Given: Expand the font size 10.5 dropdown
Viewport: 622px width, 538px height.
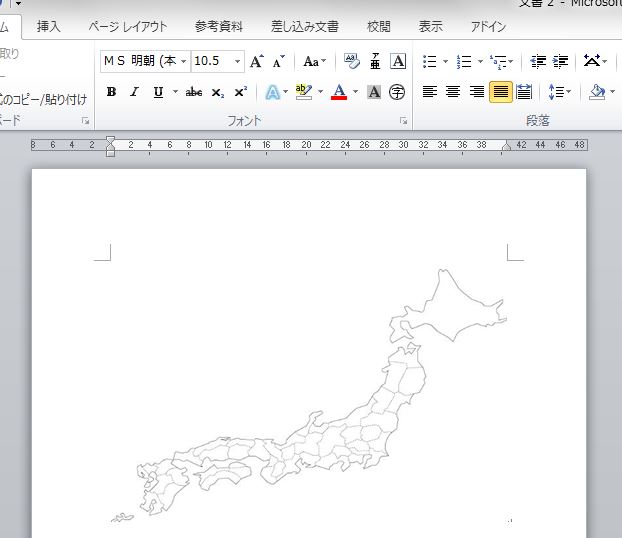Looking at the screenshot, I should 238,61.
